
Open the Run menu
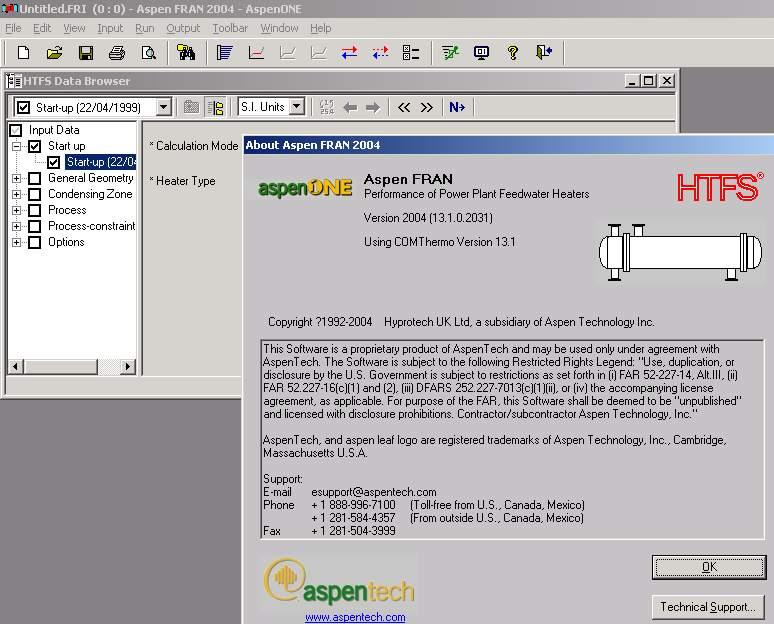(x=145, y=28)
